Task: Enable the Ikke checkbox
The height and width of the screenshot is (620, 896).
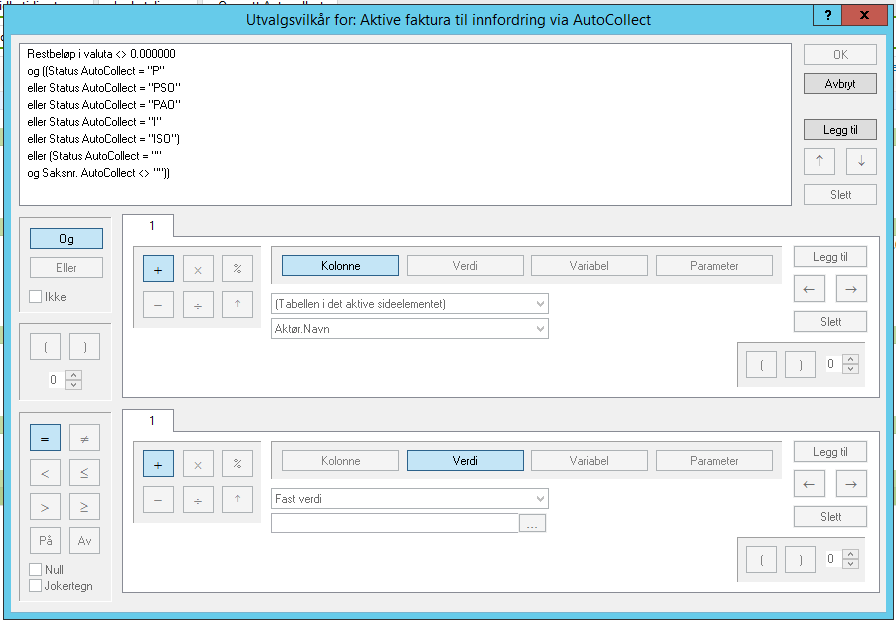Action: (x=35, y=297)
